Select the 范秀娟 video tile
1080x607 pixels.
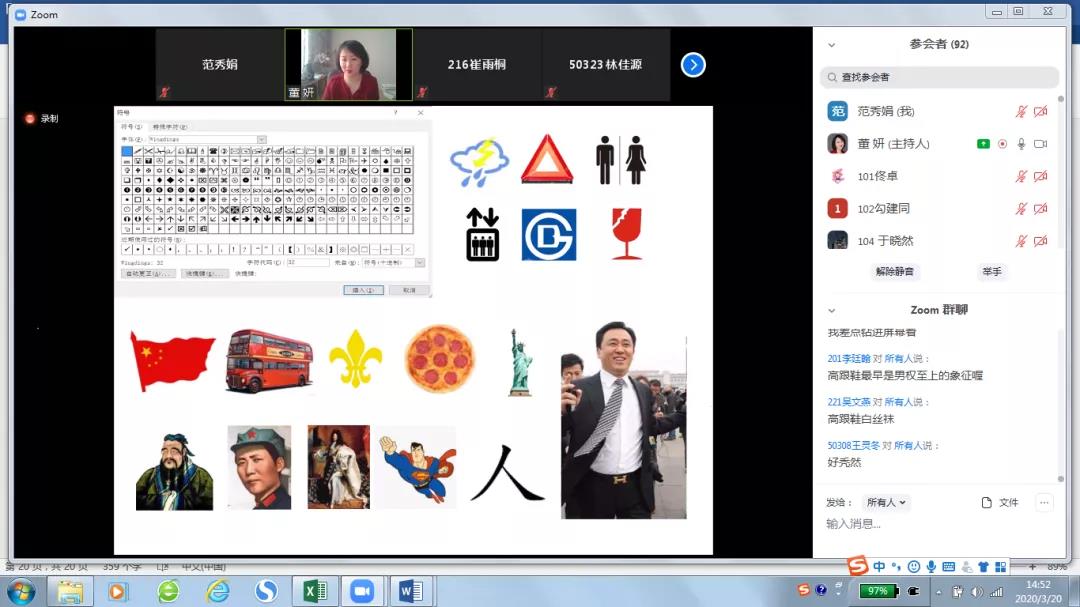tap(220, 65)
